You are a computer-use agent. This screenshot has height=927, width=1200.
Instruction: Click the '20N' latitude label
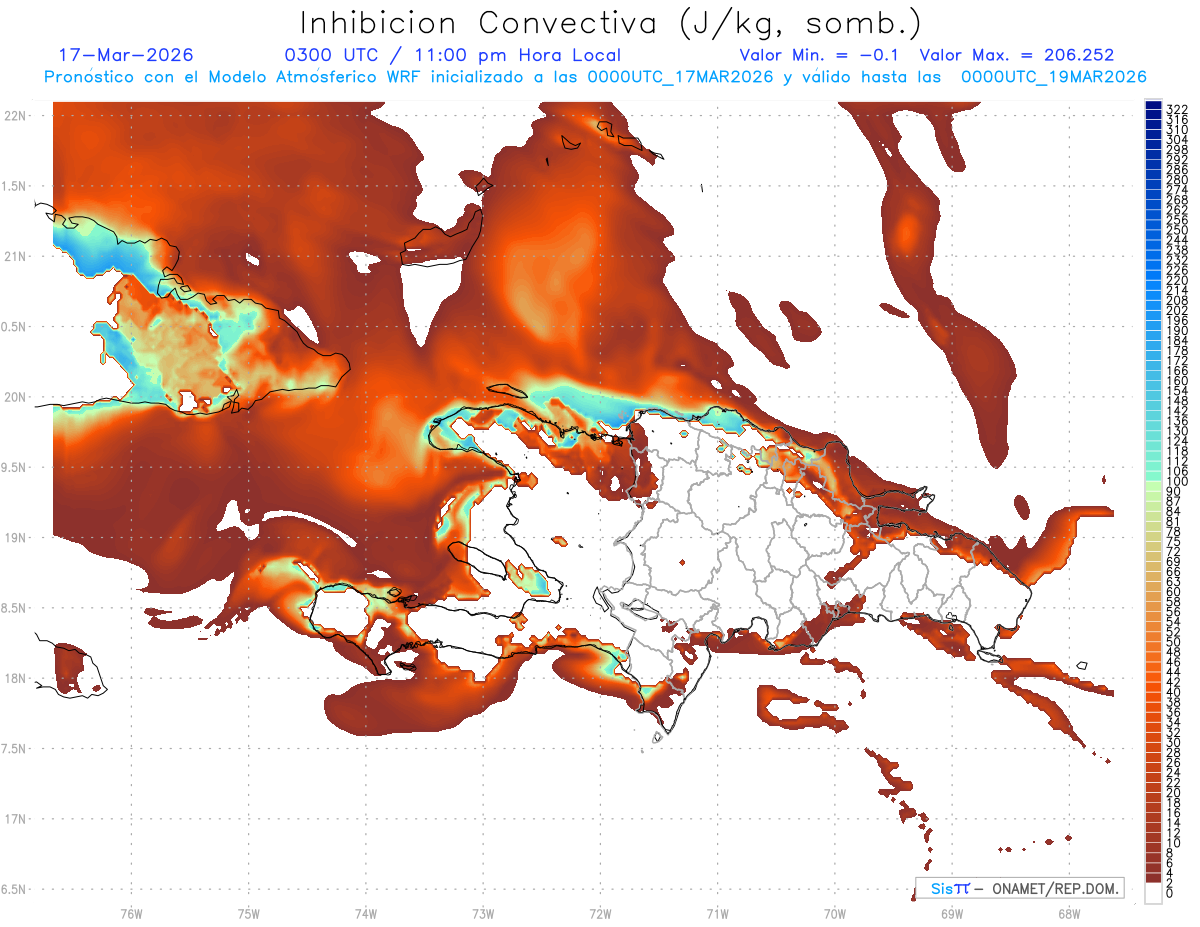pyautogui.click(x=16, y=397)
